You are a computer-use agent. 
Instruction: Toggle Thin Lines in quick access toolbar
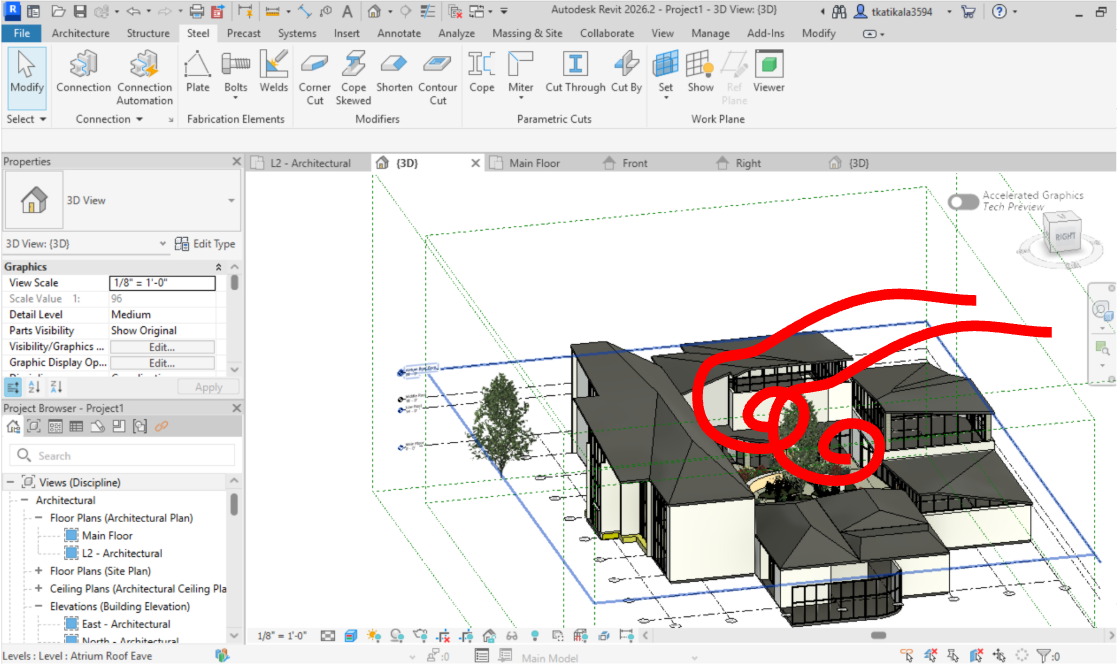coord(427,11)
